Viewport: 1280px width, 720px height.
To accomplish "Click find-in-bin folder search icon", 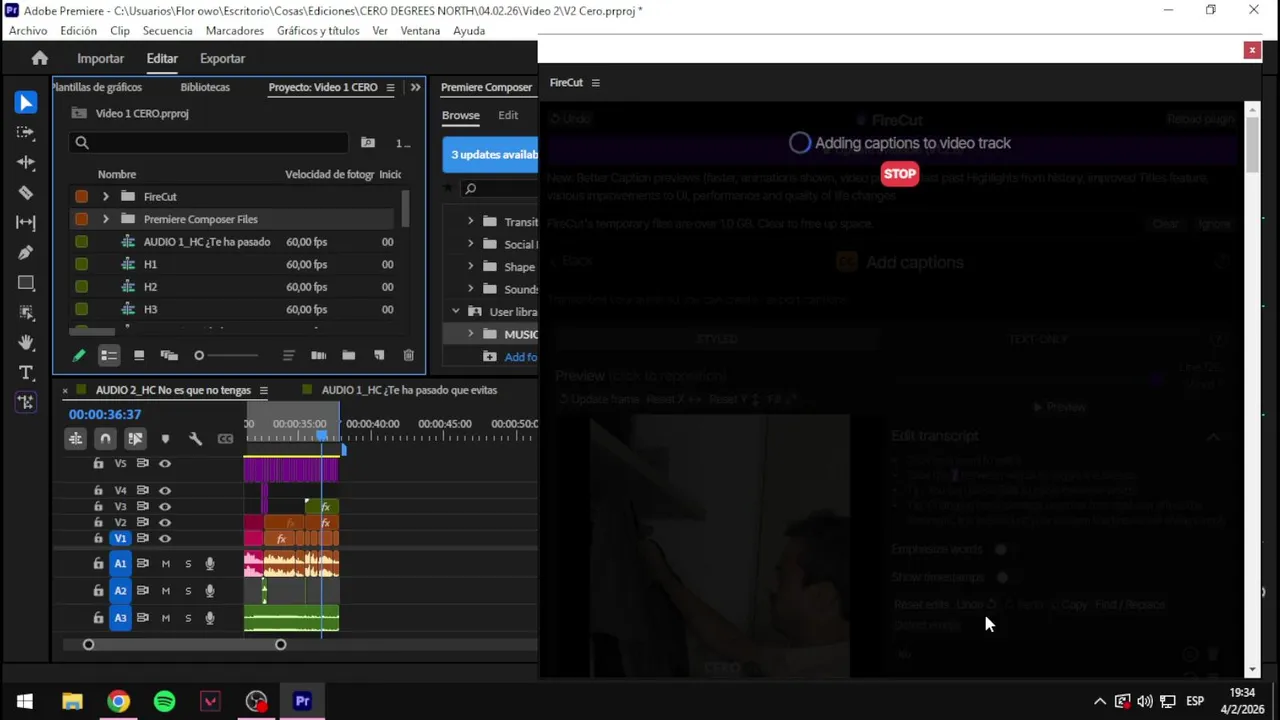I will coord(368,142).
